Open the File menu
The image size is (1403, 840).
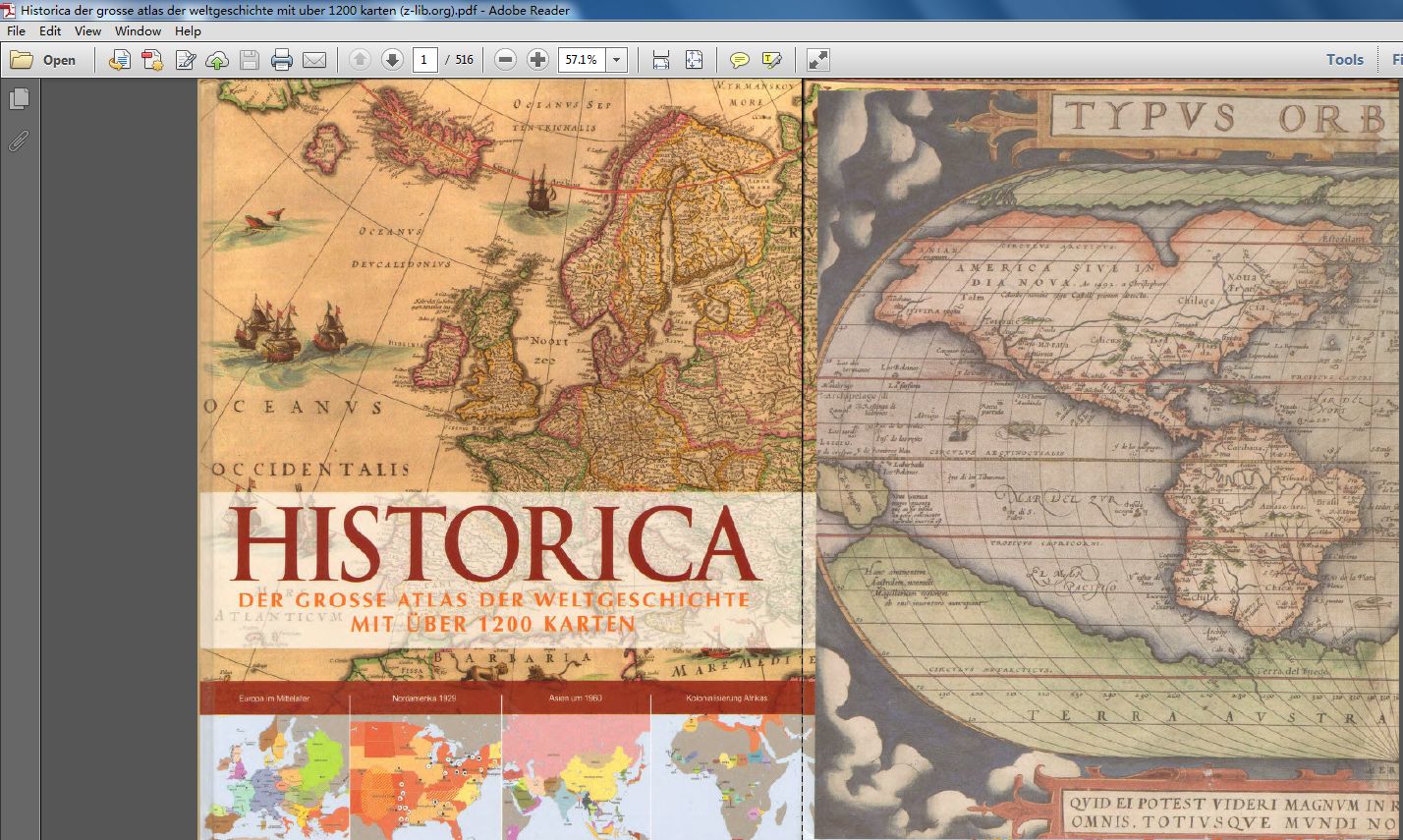point(16,30)
